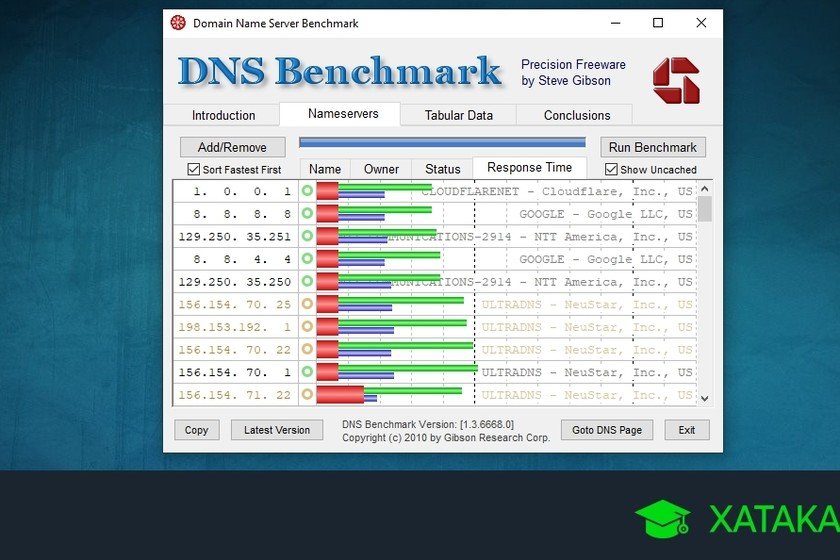Click the status circle beside 8.8.8.8

[x=307, y=213]
